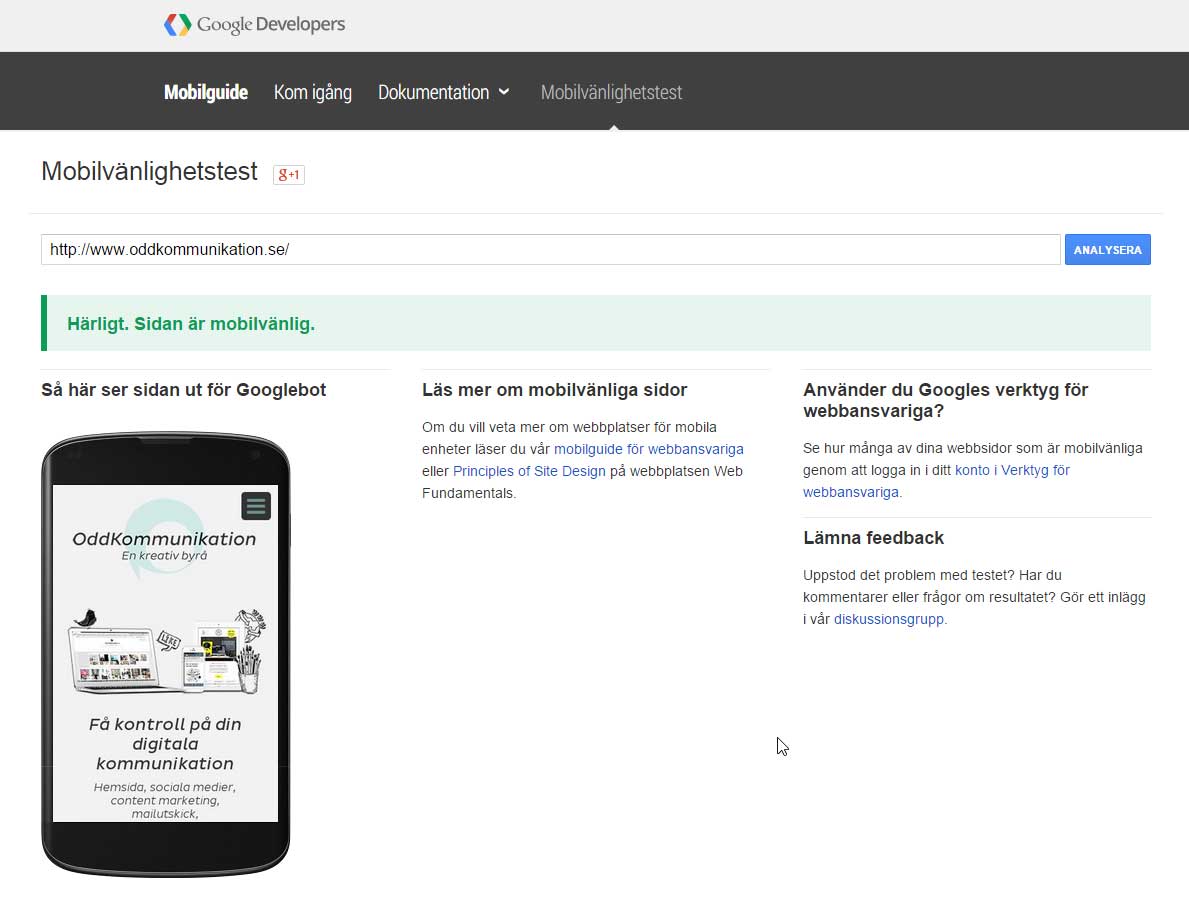The width and height of the screenshot is (1189, 911).
Task: Open the Mobilguide menu item
Action: click(x=205, y=93)
